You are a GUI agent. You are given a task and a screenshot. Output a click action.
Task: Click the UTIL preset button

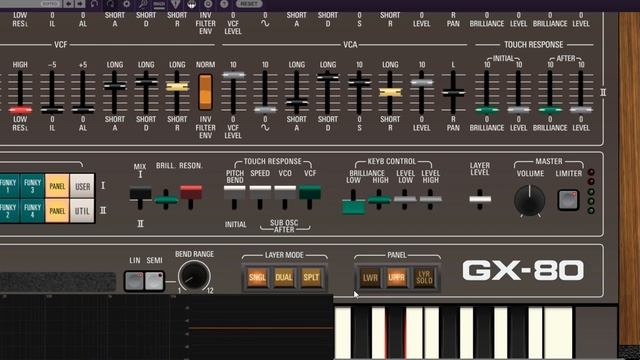tap(82, 211)
